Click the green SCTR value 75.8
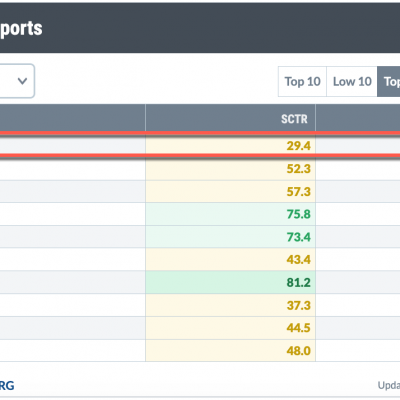 click(298, 214)
